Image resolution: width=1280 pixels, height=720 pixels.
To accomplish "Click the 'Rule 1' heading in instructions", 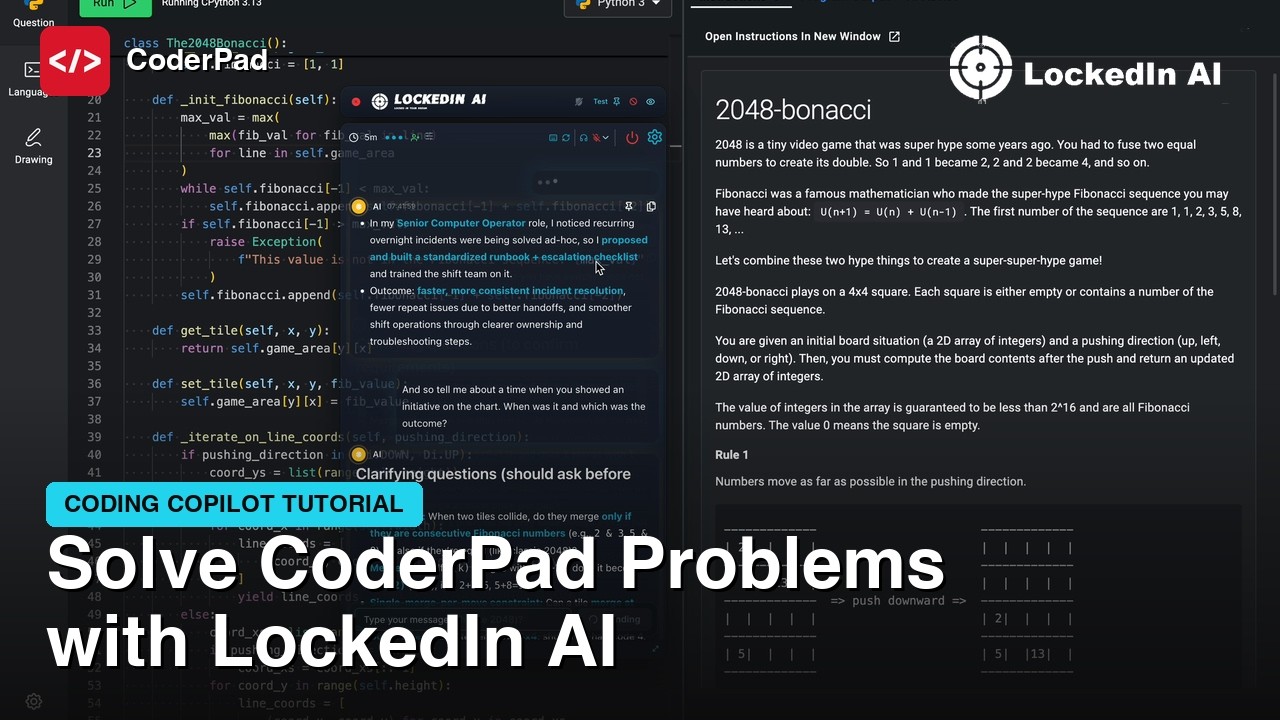I will 732,455.
